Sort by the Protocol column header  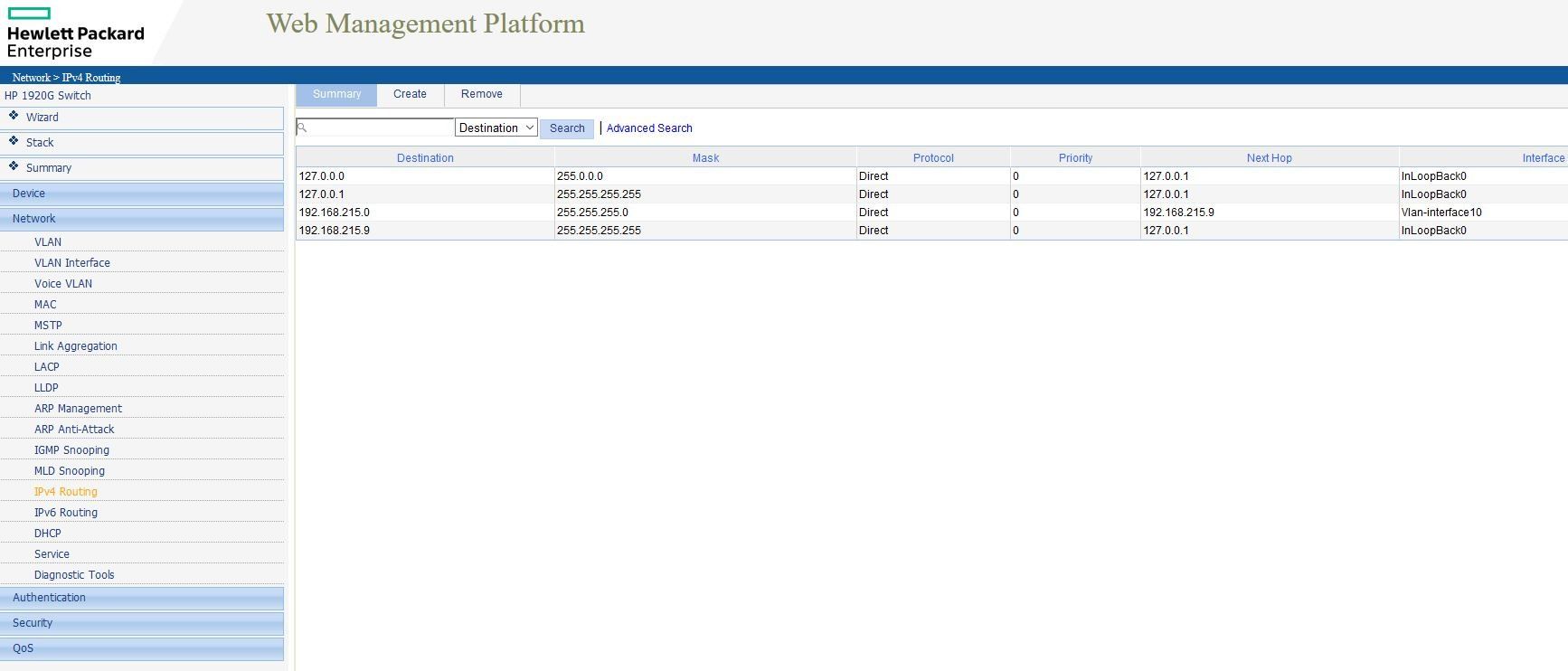pyautogui.click(x=933, y=158)
